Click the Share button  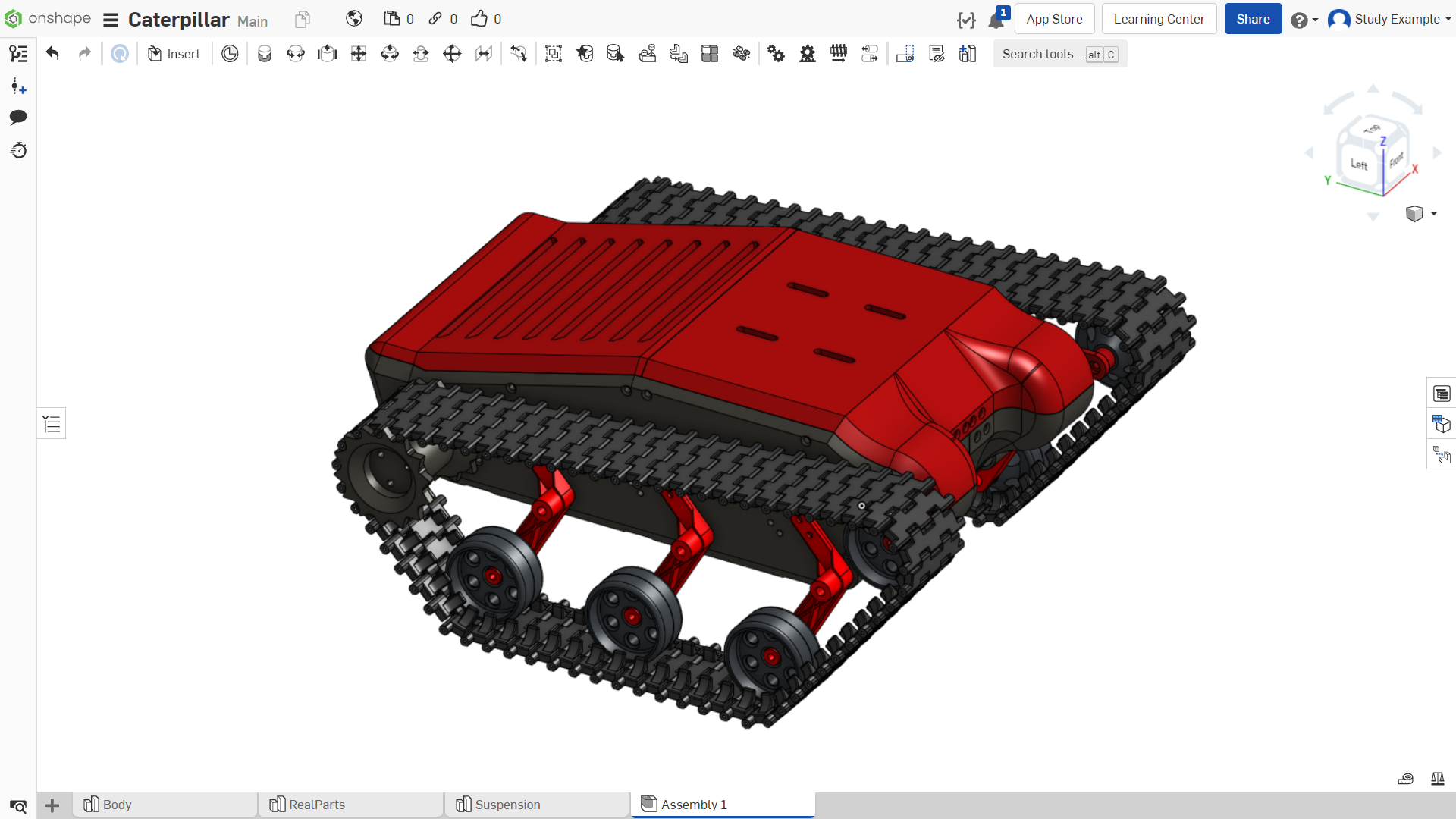coord(1253,19)
